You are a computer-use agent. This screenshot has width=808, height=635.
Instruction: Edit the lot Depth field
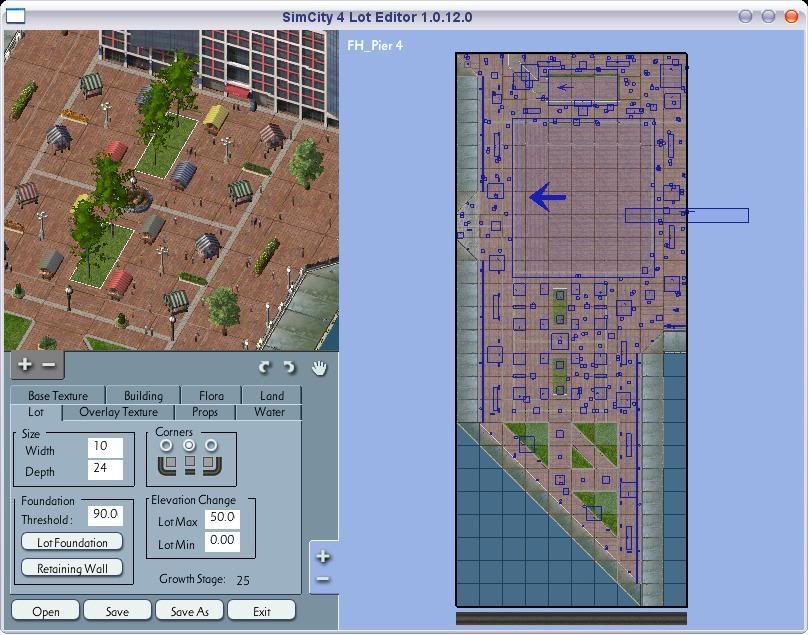click(105, 469)
